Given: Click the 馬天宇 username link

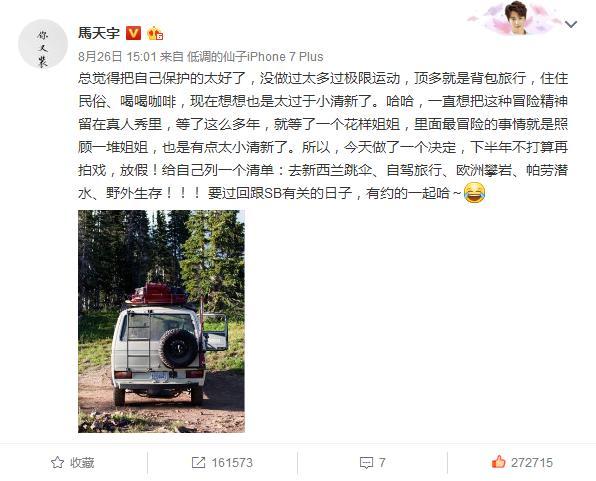Looking at the screenshot, I should [x=99, y=33].
